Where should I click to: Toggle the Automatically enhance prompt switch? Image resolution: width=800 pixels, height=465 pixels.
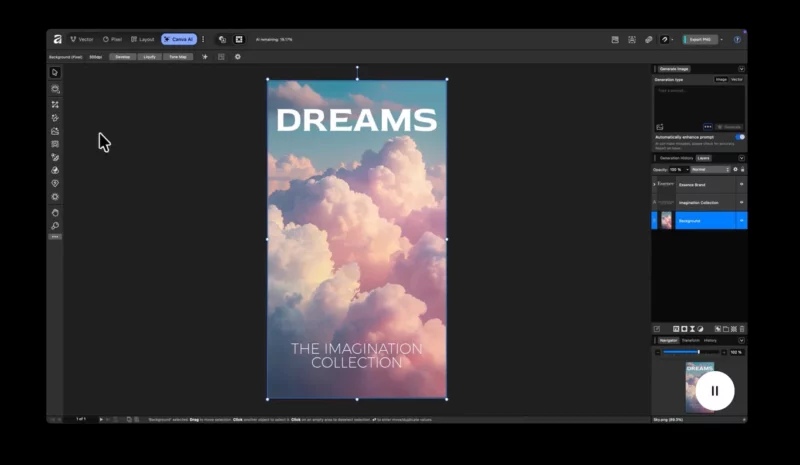740,137
